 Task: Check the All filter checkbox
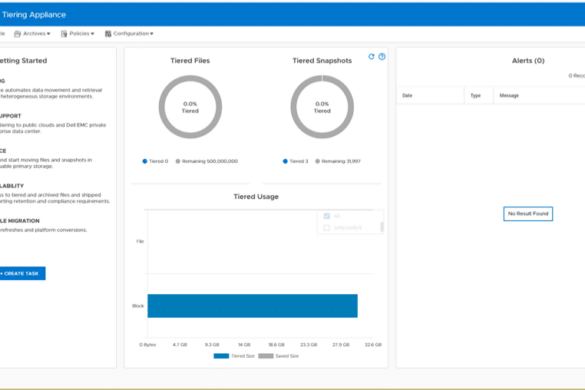click(x=327, y=216)
